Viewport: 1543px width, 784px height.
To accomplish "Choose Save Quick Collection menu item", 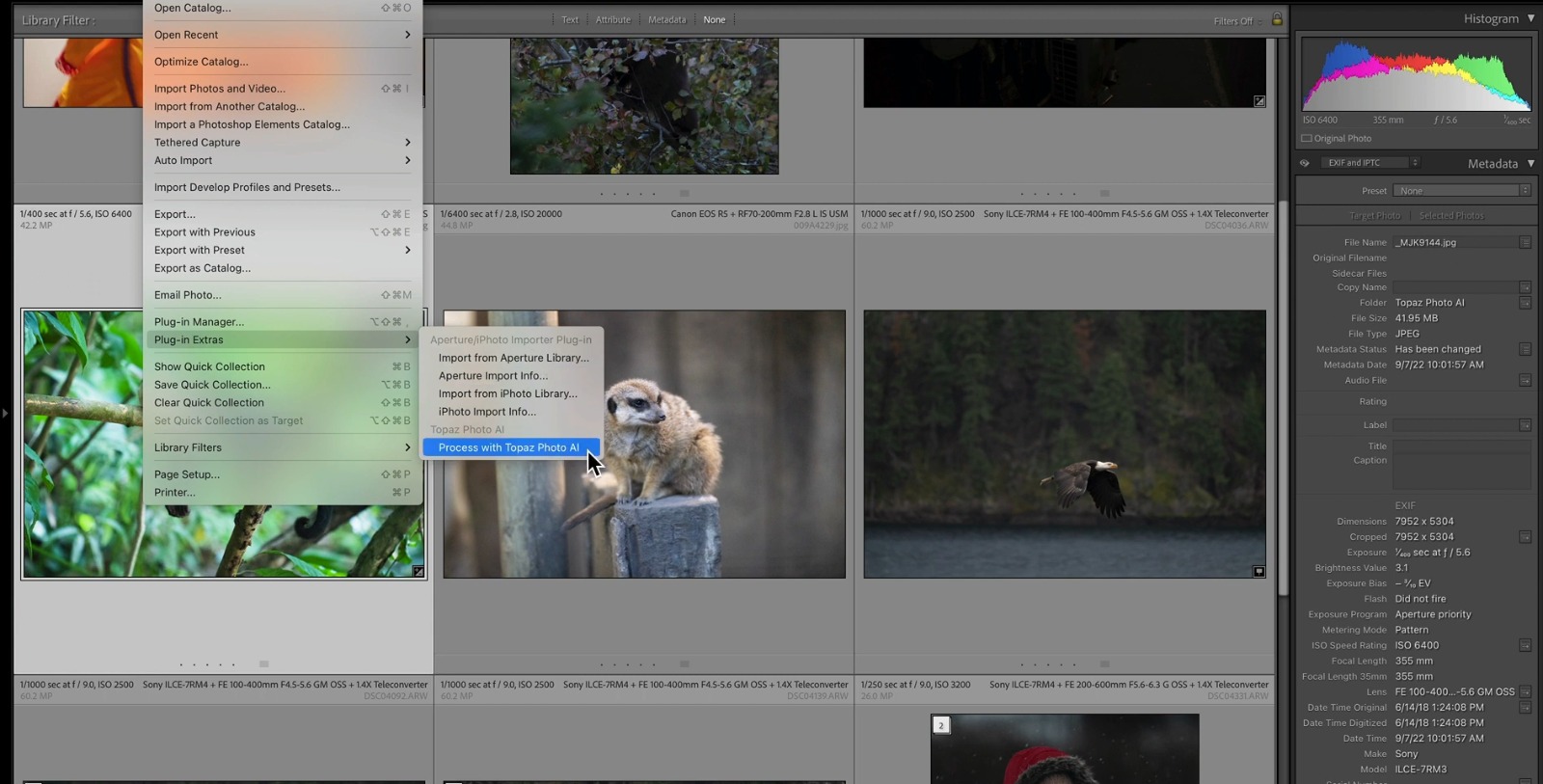I will tap(282, 385).
